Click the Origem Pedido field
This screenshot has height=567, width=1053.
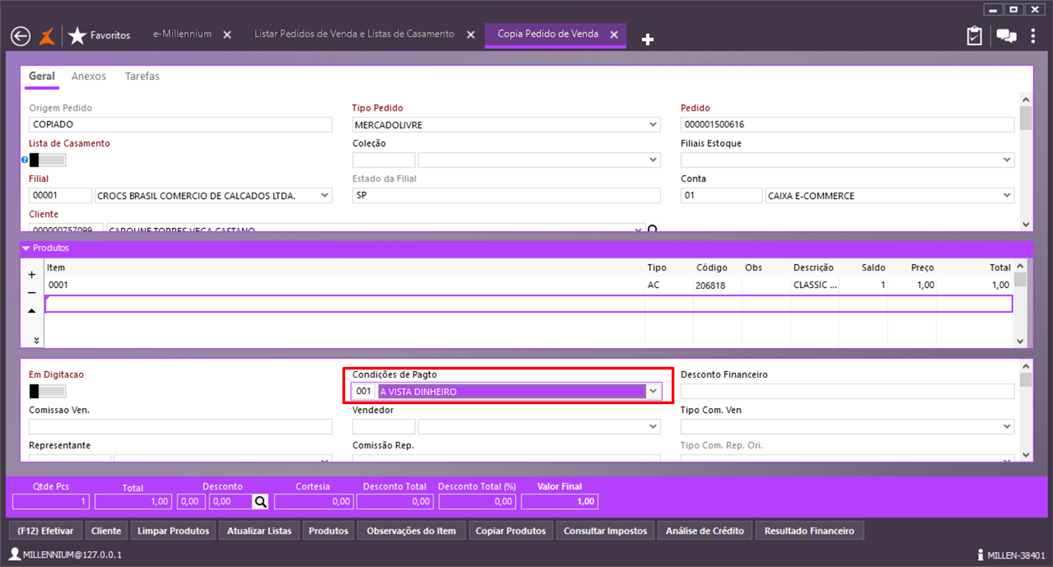180,124
